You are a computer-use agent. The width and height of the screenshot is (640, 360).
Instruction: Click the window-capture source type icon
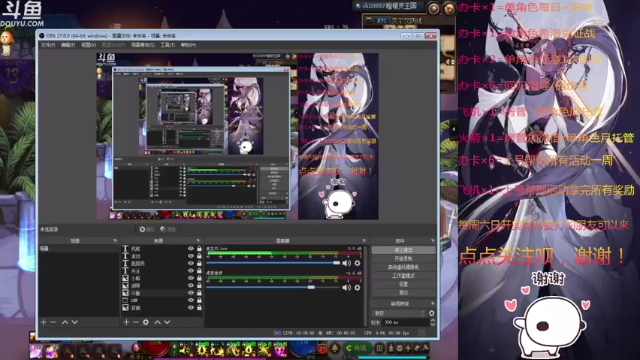(x=125, y=300)
